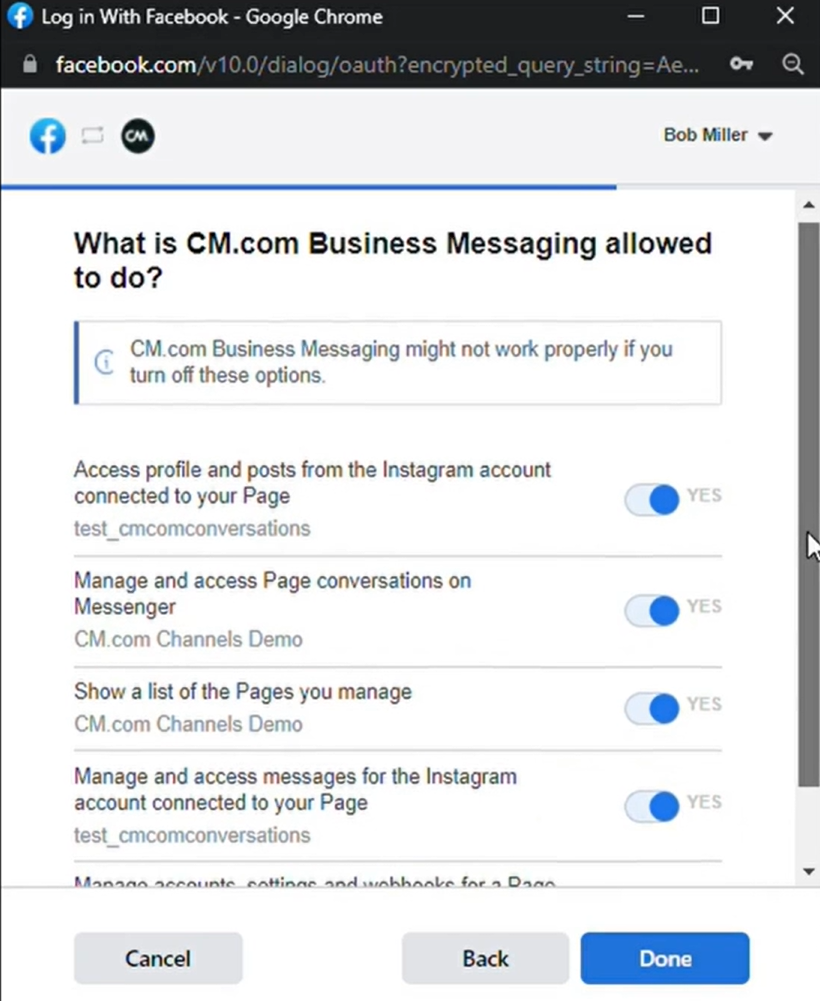The width and height of the screenshot is (820, 1001).
Task: Click the sync arrows icon between logos
Action: tap(92, 136)
